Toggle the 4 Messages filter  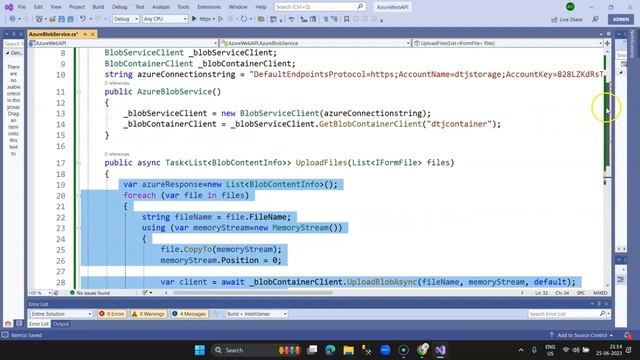pyautogui.click(x=189, y=314)
